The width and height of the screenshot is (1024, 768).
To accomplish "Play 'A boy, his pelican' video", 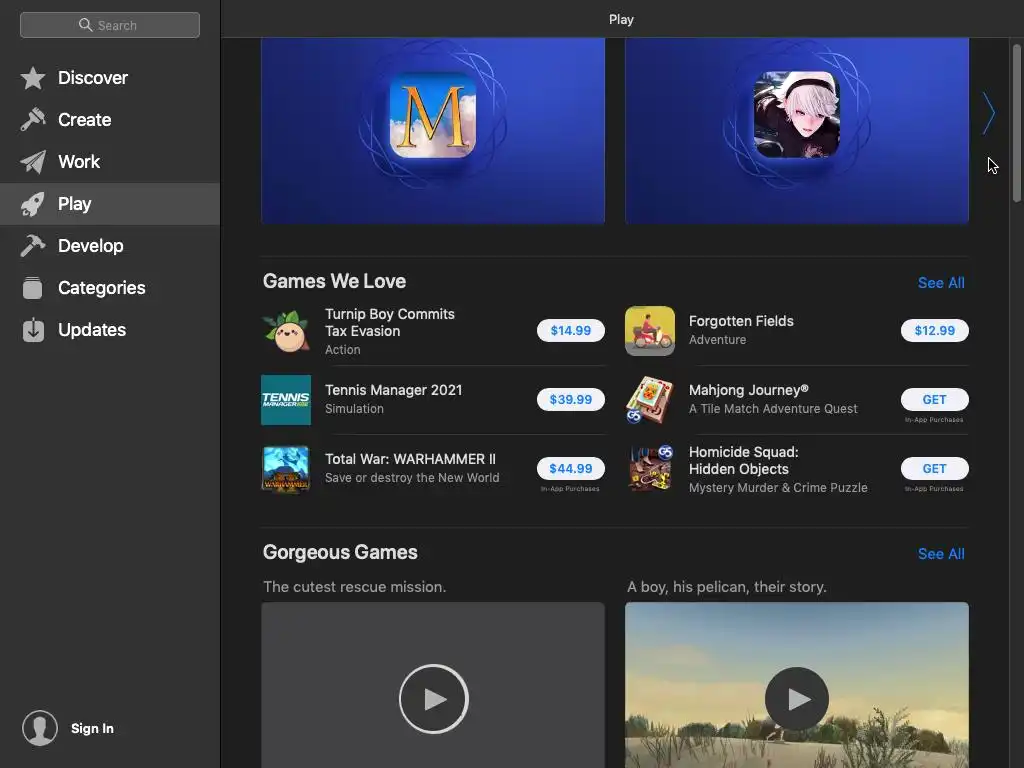I will 797,699.
